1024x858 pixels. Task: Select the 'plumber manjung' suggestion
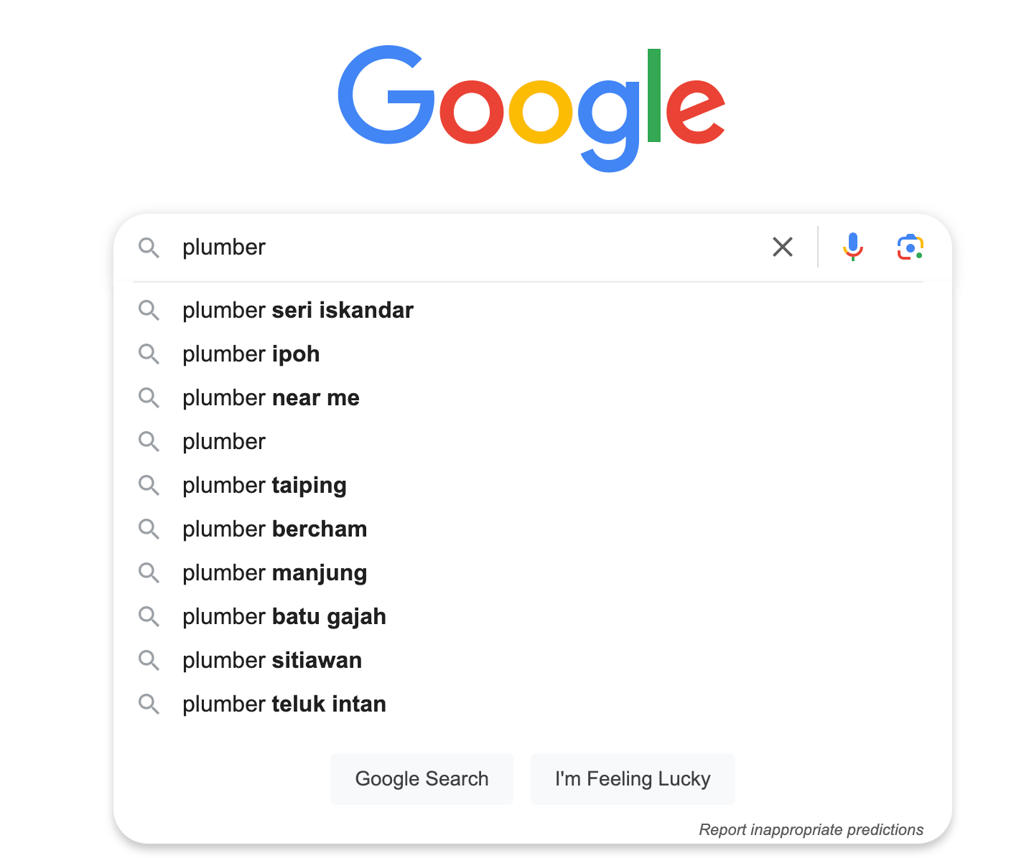tap(274, 573)
